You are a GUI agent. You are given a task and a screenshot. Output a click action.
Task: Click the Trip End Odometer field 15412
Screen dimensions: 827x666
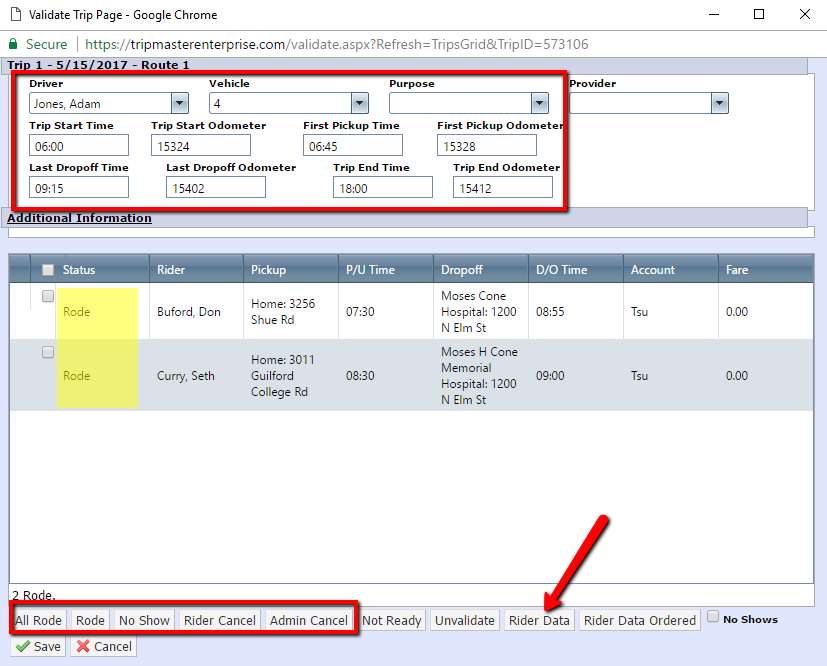point(503,188)
